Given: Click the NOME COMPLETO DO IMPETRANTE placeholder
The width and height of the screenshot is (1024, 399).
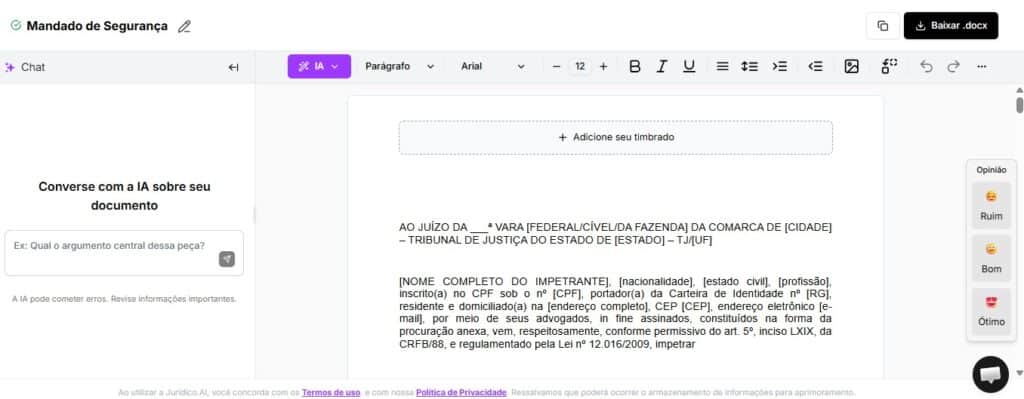Looking at the screenshot, I should tap(505, 281).
